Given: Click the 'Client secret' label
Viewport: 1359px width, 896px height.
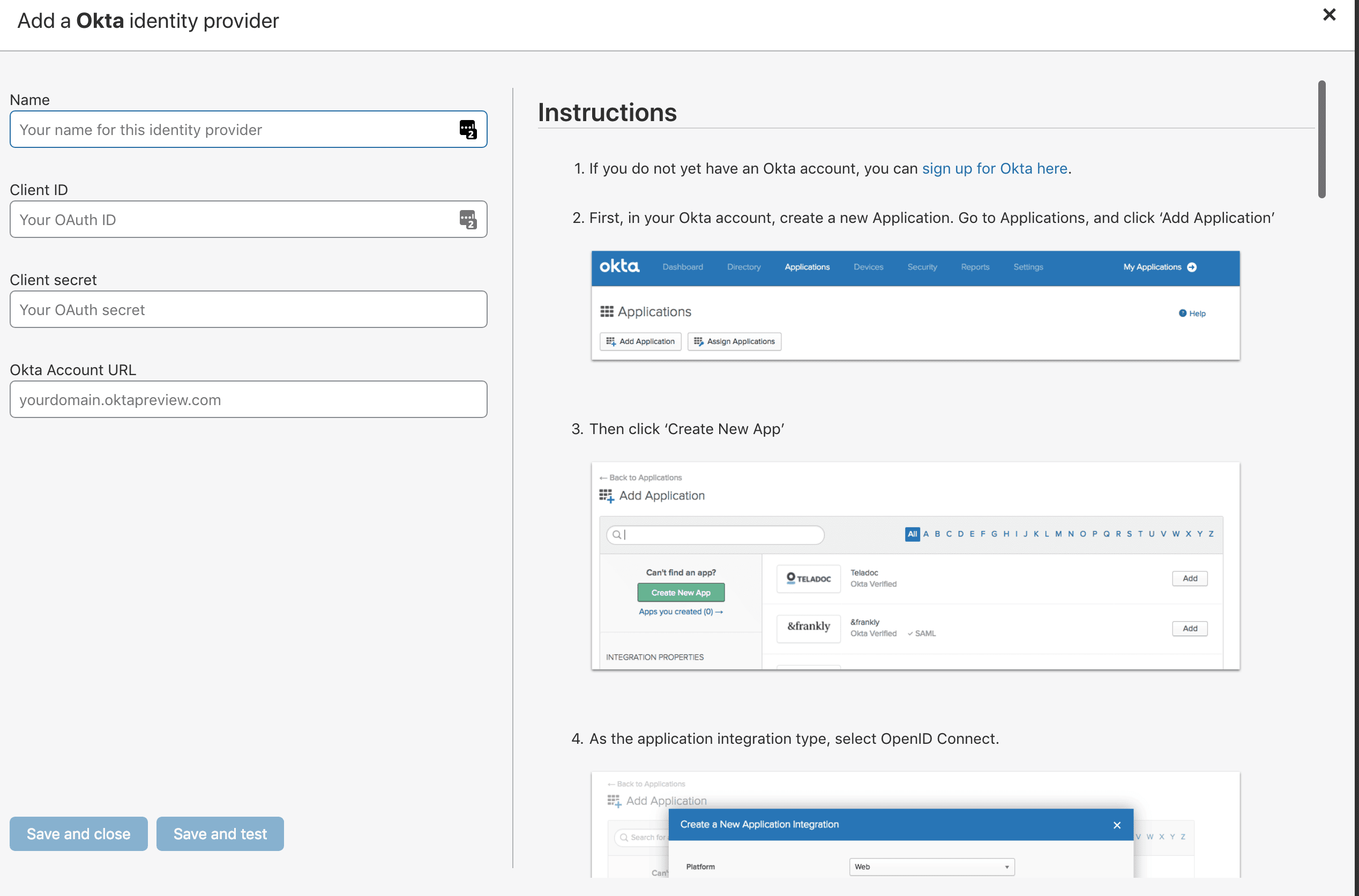Looking at the screenshot, I should coord(53,280).
